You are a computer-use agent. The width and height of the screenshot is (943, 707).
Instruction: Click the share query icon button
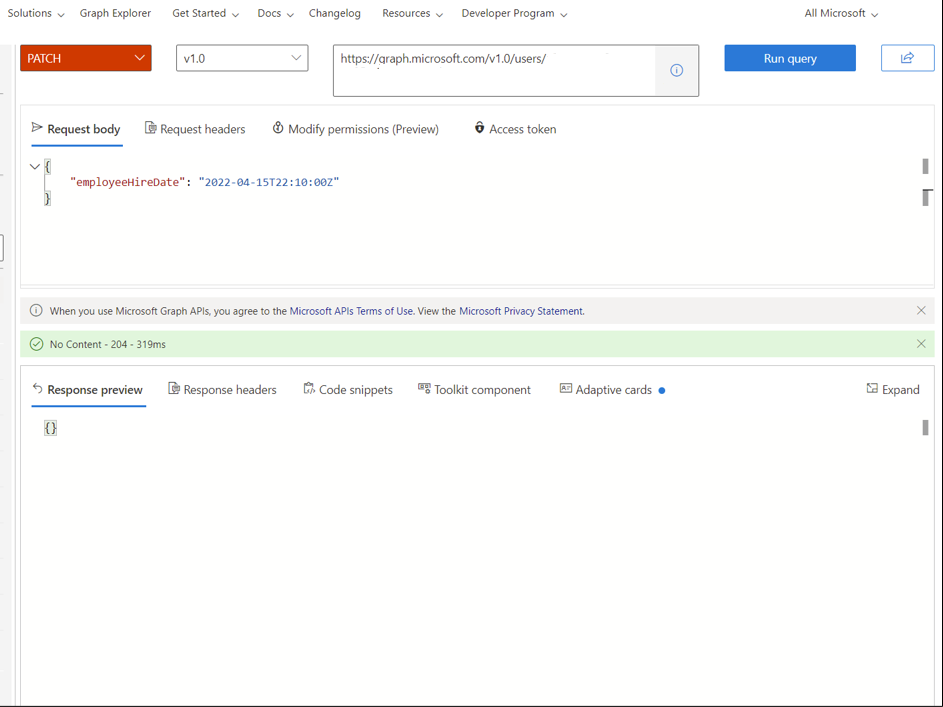click(x=907, y=58)
